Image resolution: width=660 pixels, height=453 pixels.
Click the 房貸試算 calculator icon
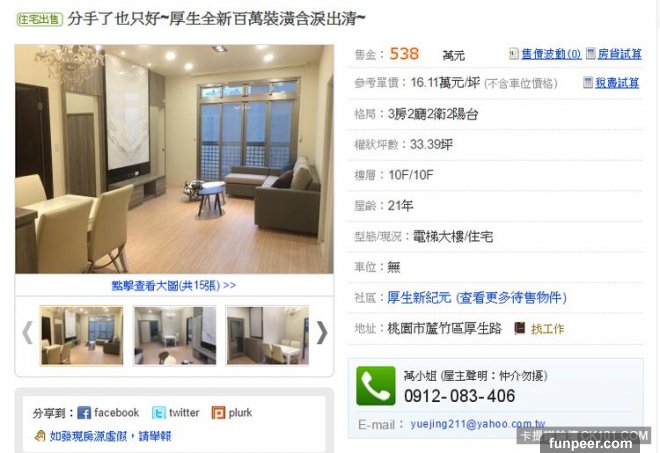point(591,53)
